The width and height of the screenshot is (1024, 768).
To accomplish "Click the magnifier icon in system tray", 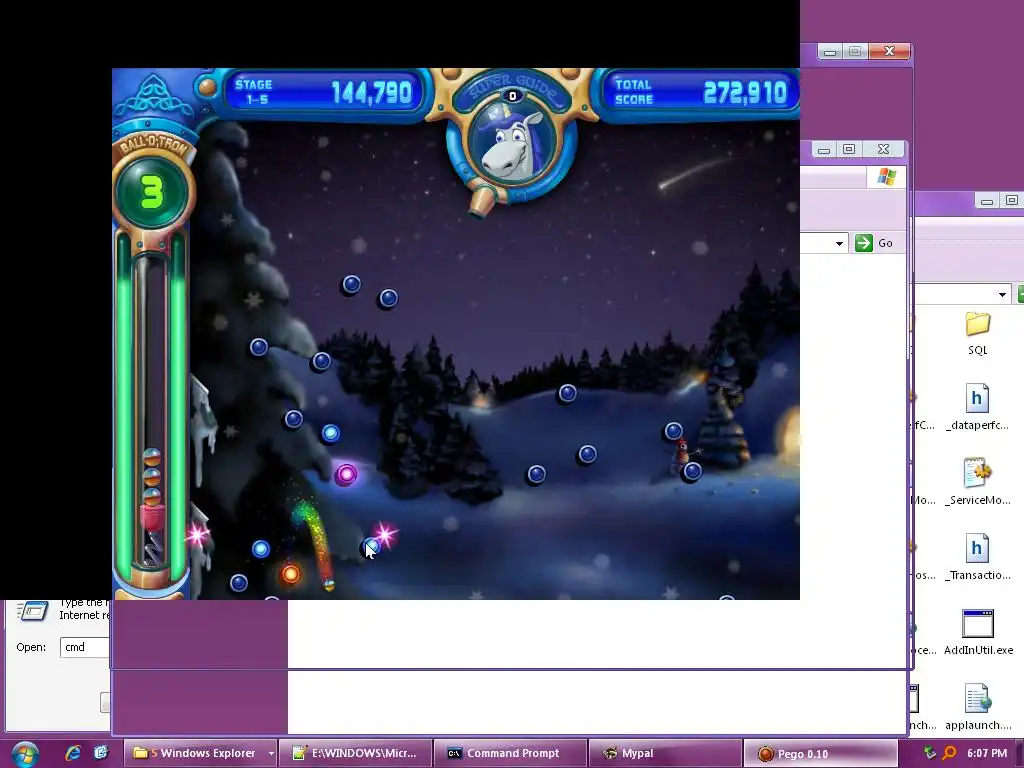I will pyautogui.click(x=950, y=753).
